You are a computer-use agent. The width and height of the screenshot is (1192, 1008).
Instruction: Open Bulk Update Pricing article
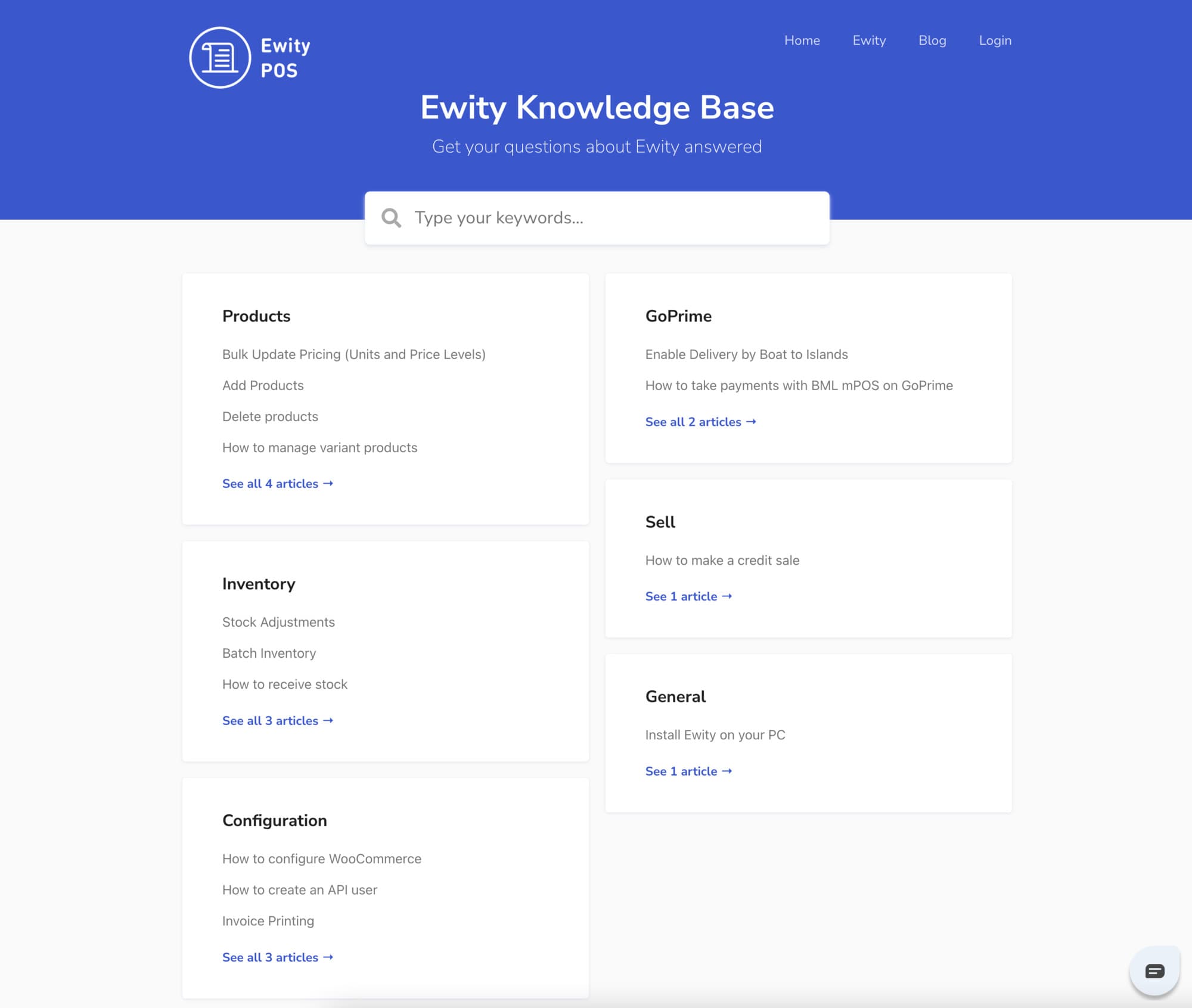pos(353,354)
